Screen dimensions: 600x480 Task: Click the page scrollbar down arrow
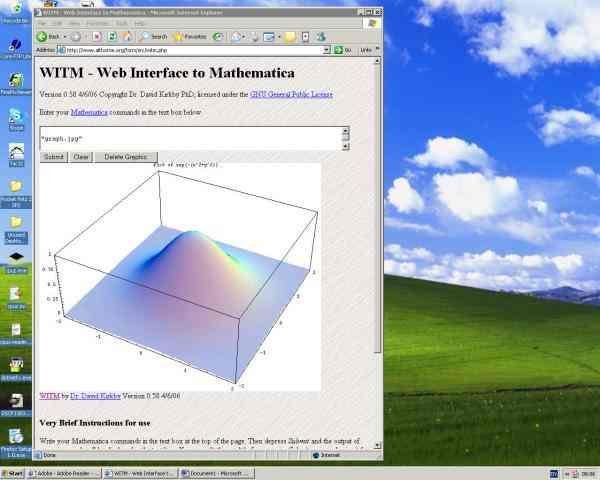point(377,445)
